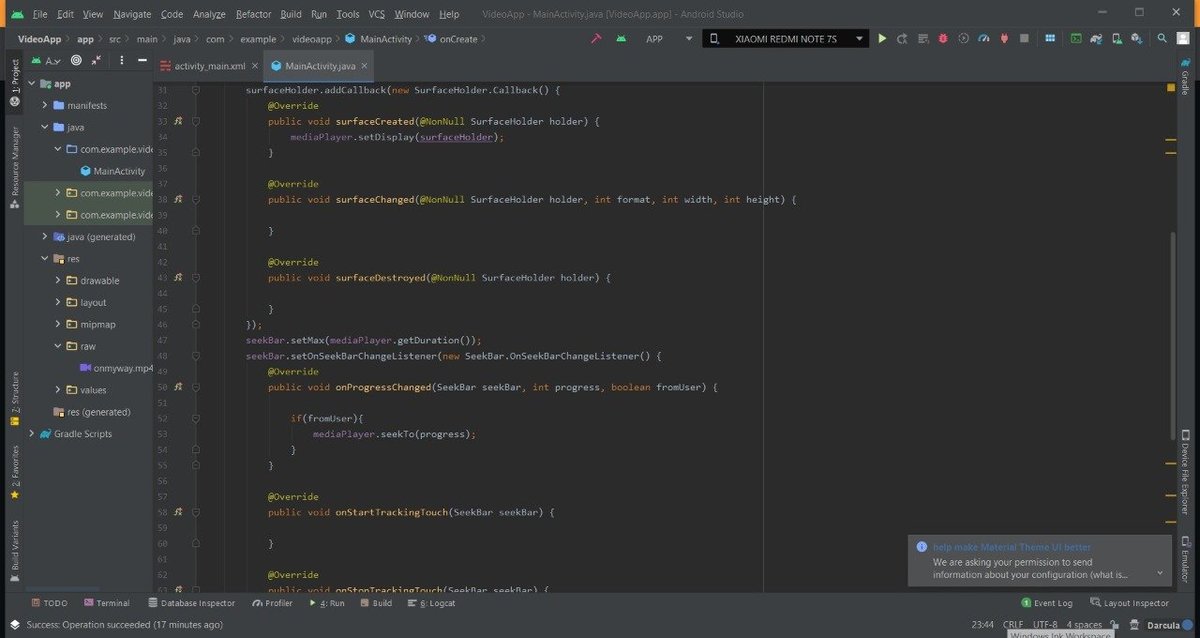Click the Make Project hammer icon

[x=595, y=39]
